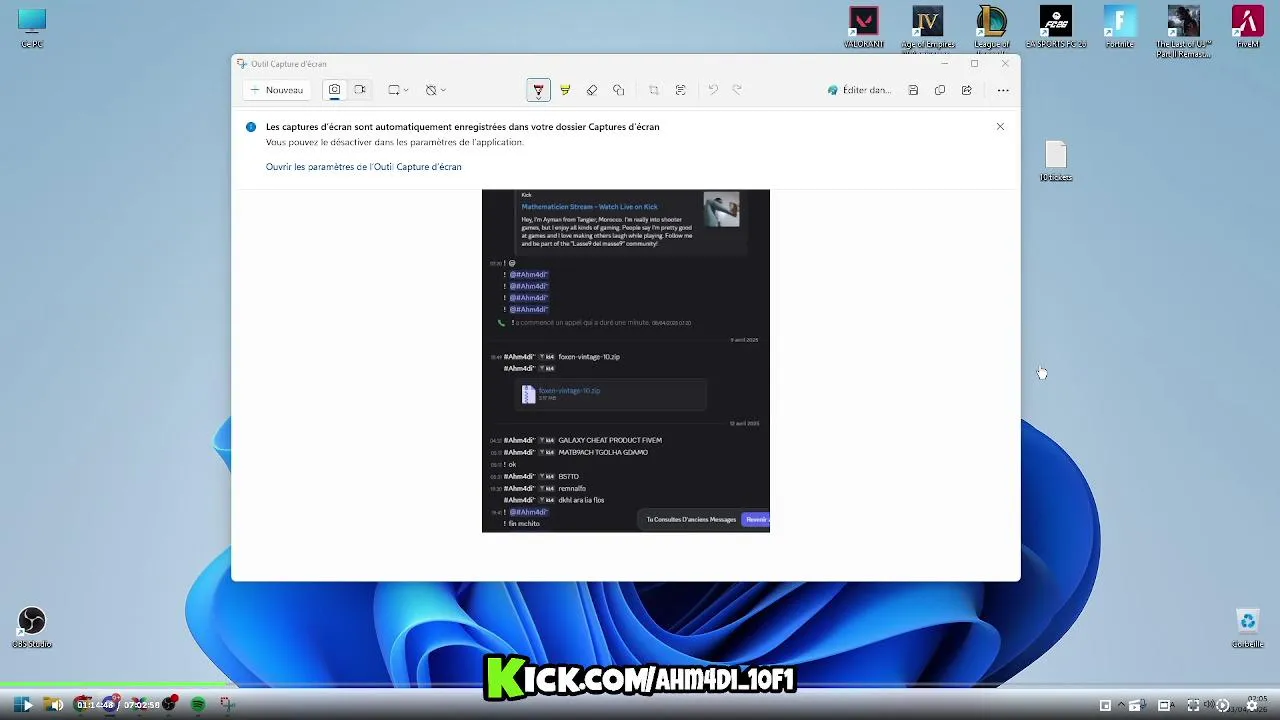The height and width of the screenshot is (720, 1280).
Task: Click 'GALAXY CHEAT PRODUCT FIVEM' message text
Action: point(610,440)
